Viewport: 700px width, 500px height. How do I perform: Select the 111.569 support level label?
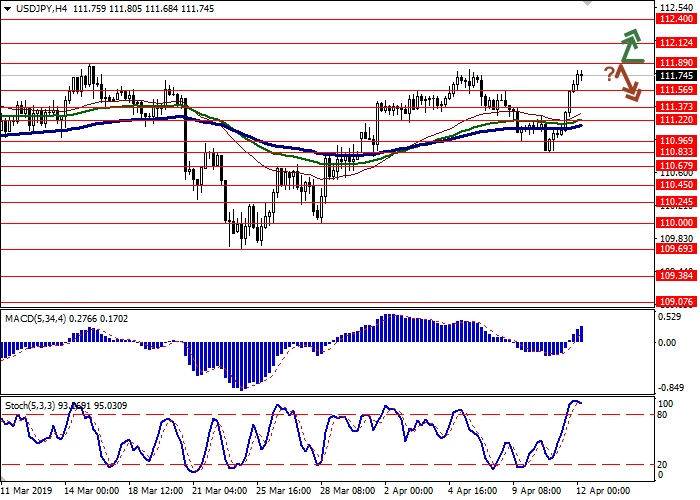pyautogui.click(x=676, y=90)
